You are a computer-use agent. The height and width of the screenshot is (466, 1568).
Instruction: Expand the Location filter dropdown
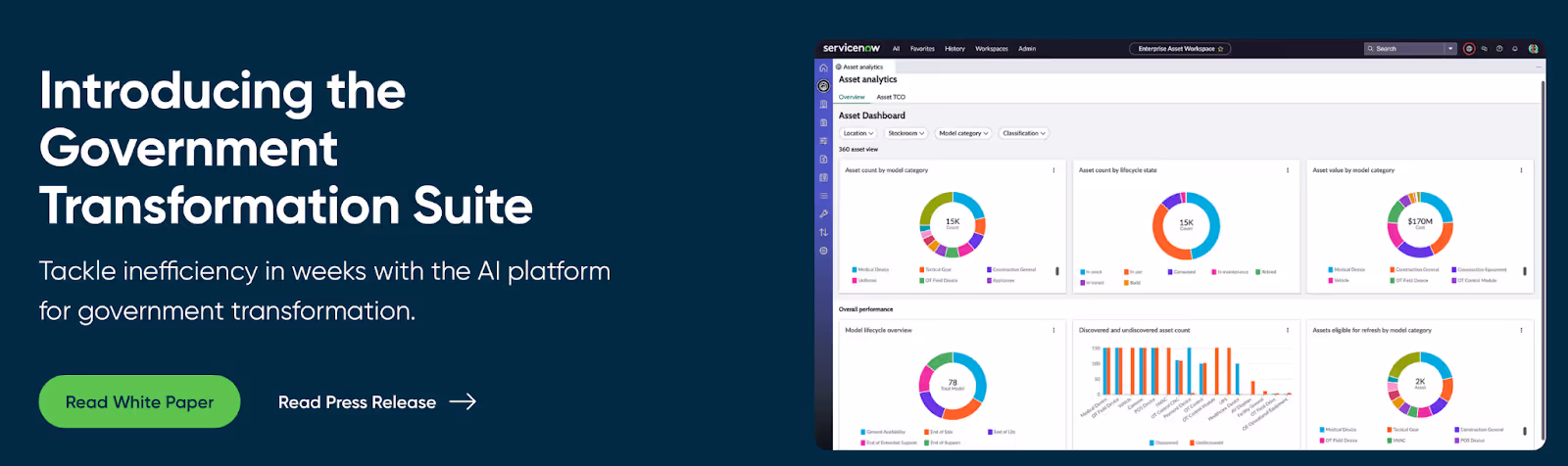(858, 133)
